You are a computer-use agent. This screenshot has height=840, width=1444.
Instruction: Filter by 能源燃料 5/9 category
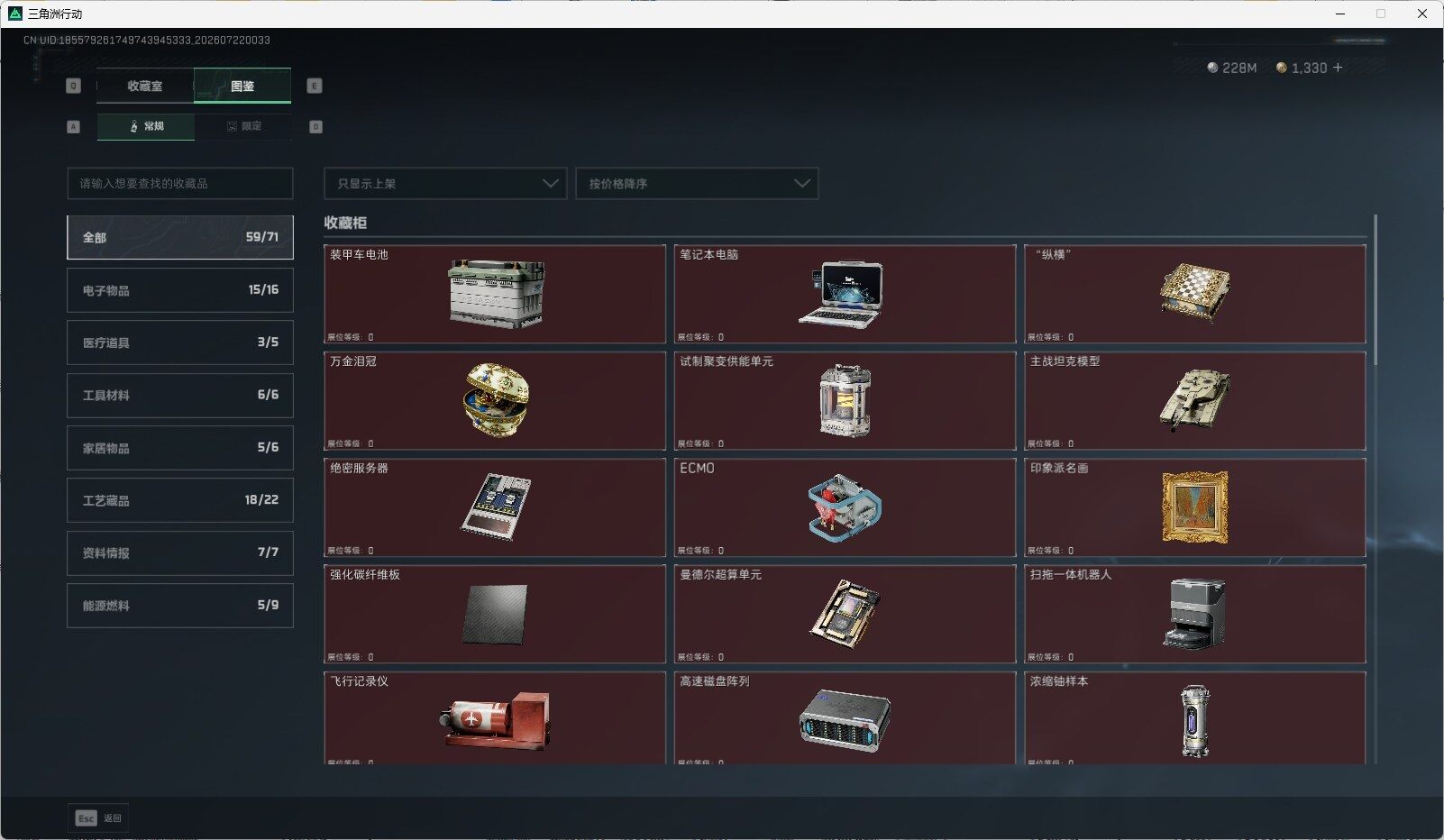pos(180,606)
